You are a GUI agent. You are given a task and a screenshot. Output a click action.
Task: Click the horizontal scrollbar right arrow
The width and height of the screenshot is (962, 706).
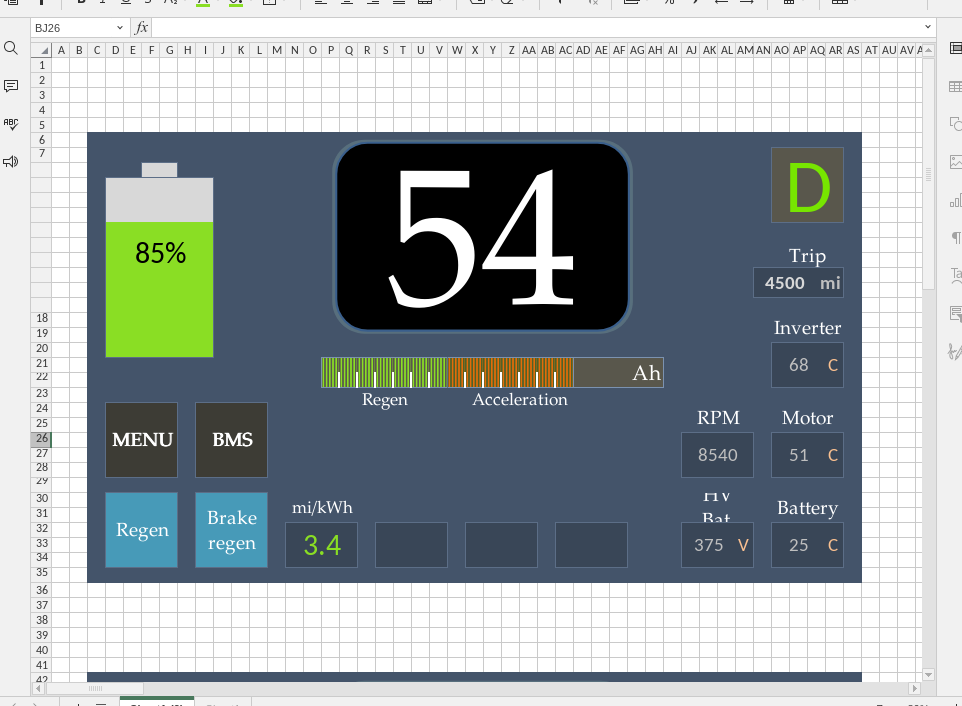914,688
